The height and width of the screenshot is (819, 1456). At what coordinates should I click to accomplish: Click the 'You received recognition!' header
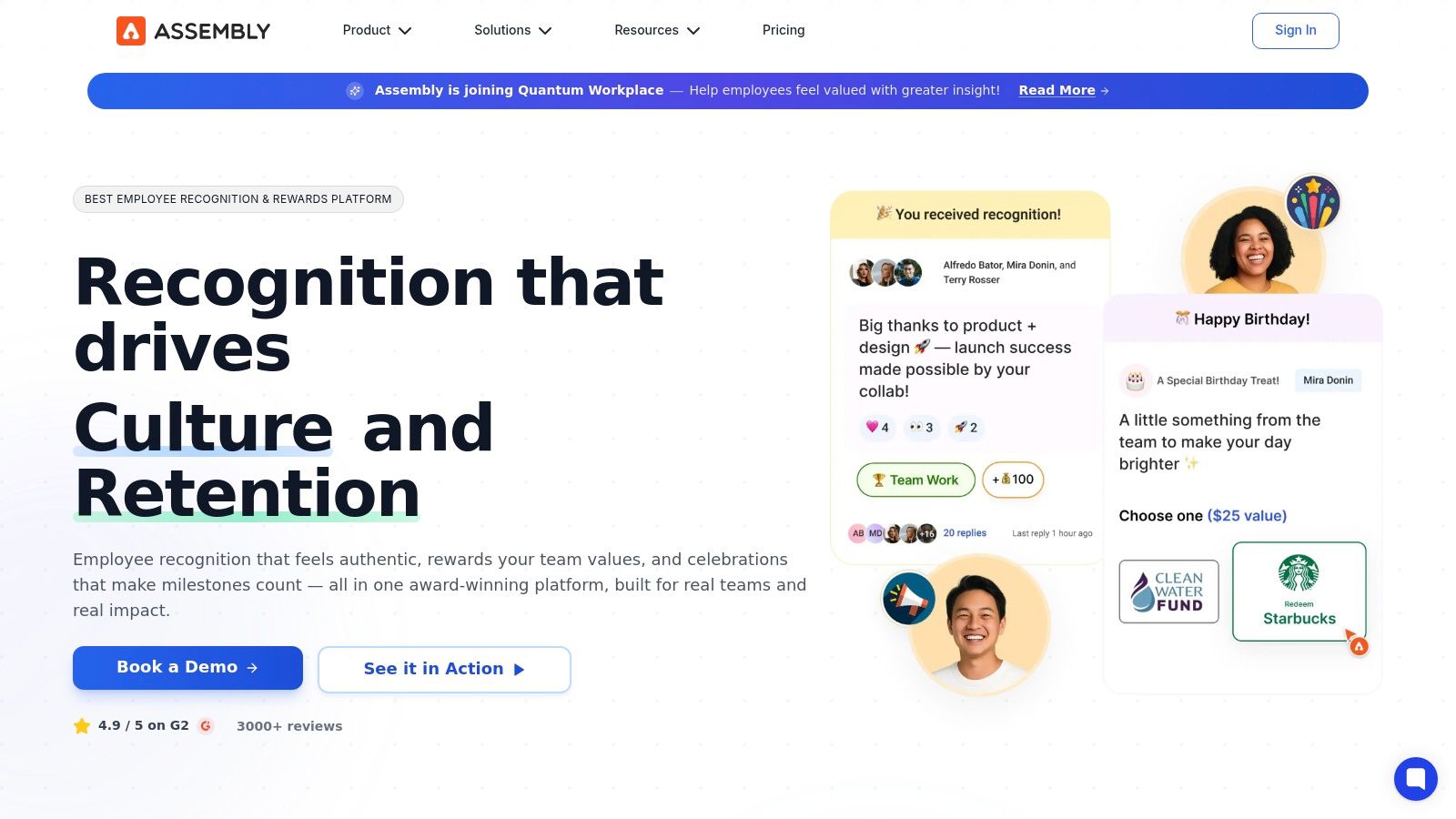coord(970,215)
